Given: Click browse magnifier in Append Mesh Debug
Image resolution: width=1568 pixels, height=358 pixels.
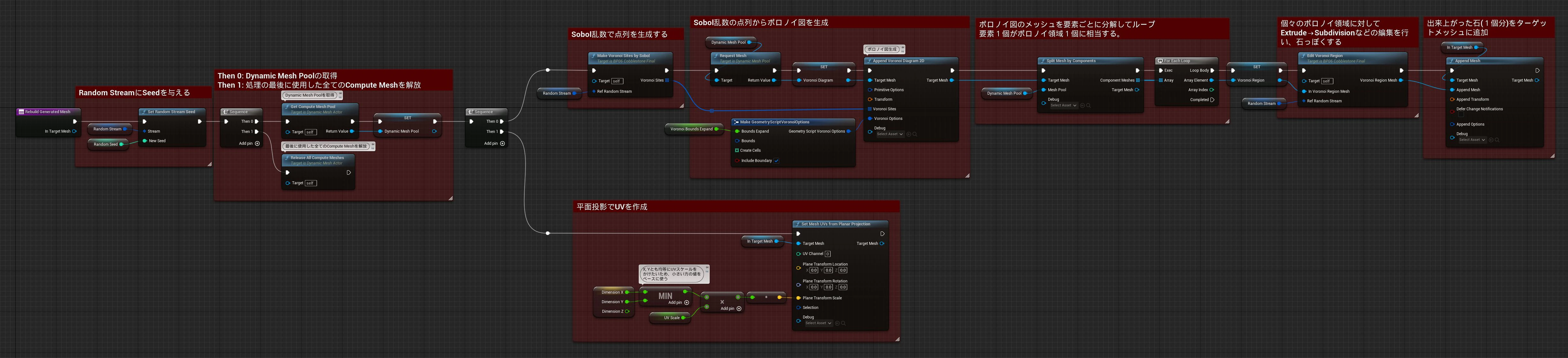Looking at the screenshot, I should click(x=1497, y=140).
